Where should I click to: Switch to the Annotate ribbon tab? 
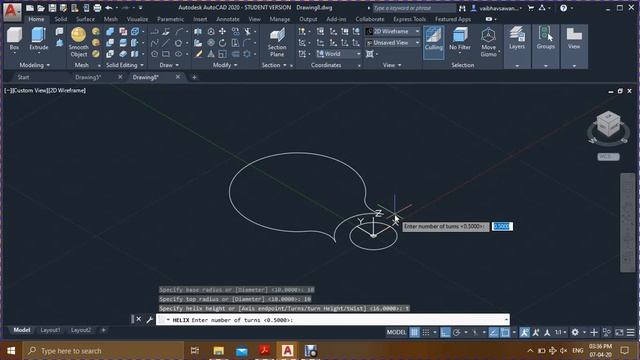pyautogui.click(x=228, y=19)
